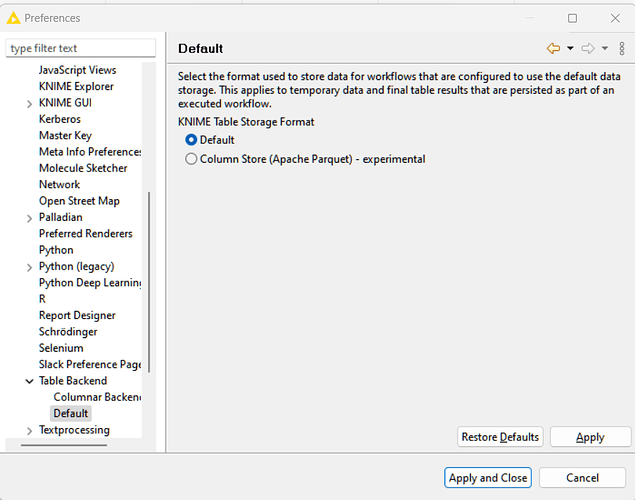Select KNIME GUI in the tree
This screenshot has width=635, height=500.
point(65,103)
